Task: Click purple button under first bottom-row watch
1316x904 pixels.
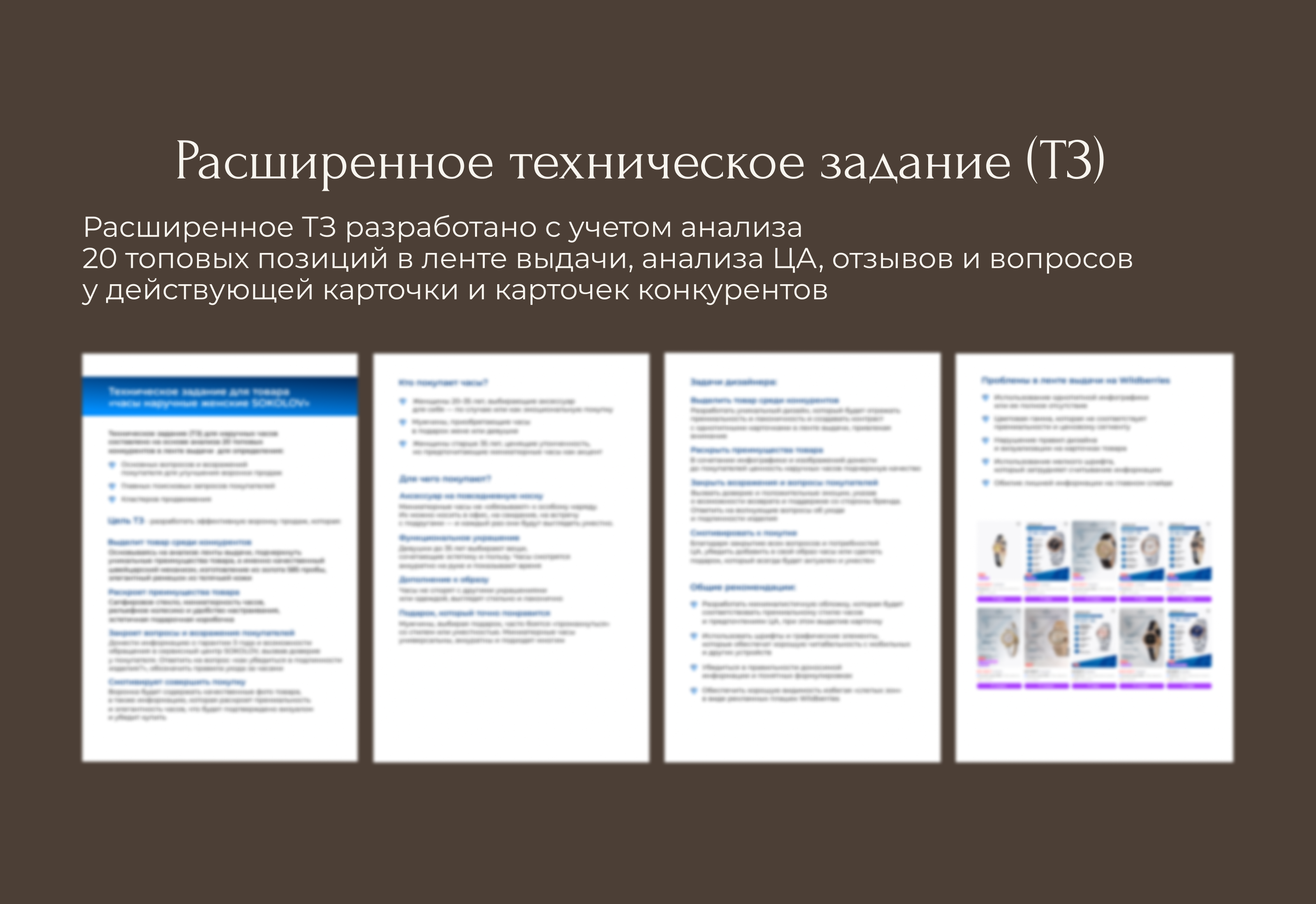Action: [999, 686]
